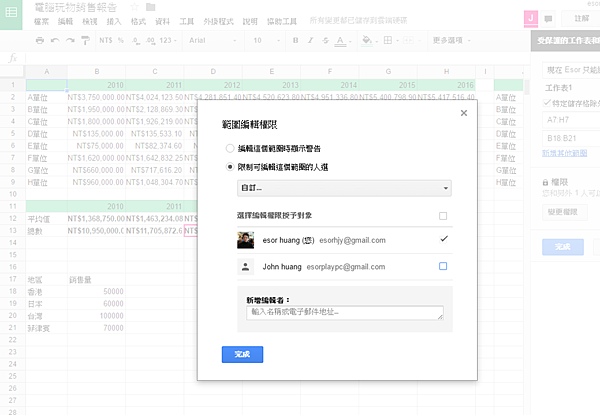This screenshot has width=600, height=415.
Task: Open the 資料 menu
Action: pos(162,21)
